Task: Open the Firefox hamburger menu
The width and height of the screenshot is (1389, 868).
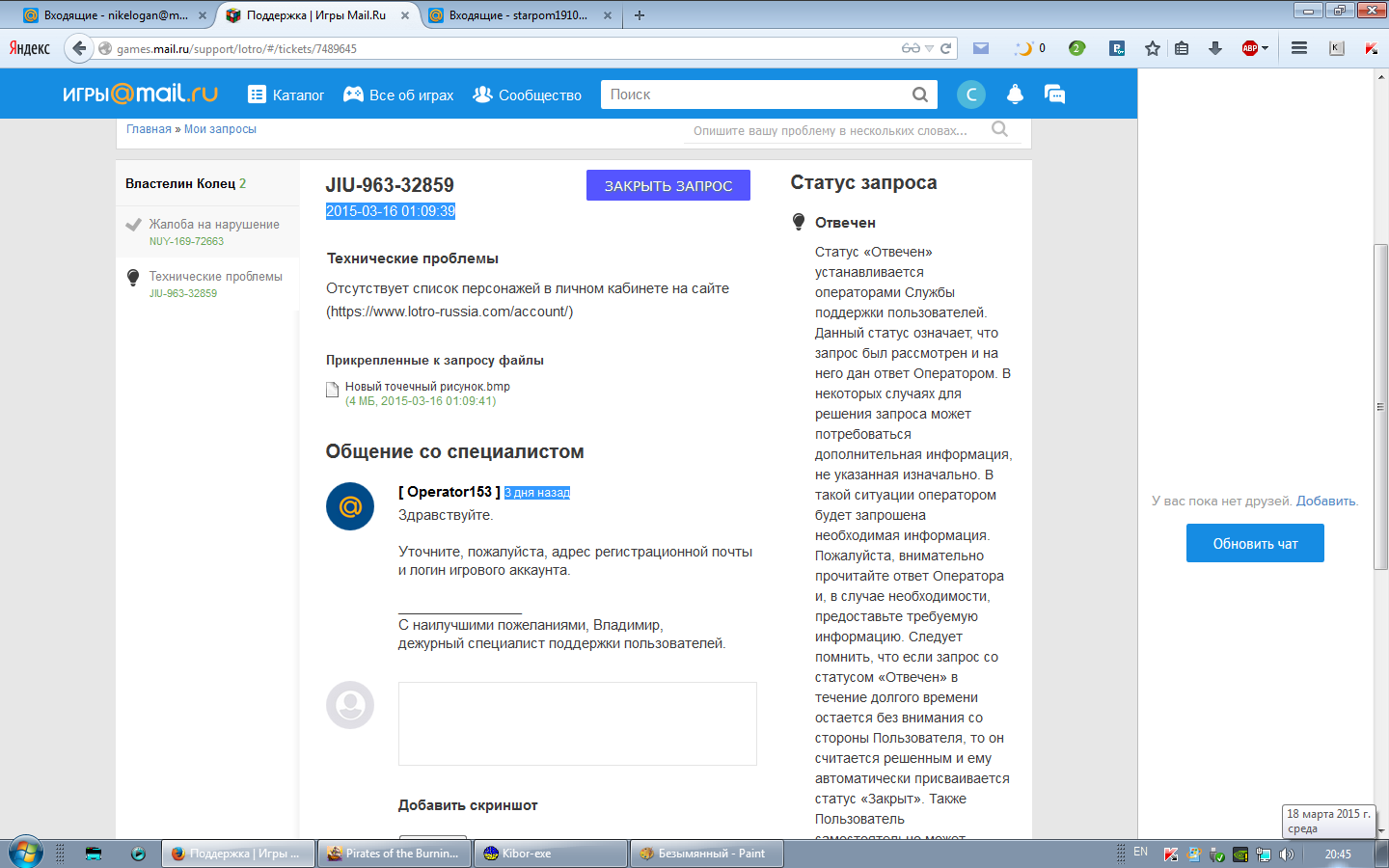Action: click(1299, 48)
